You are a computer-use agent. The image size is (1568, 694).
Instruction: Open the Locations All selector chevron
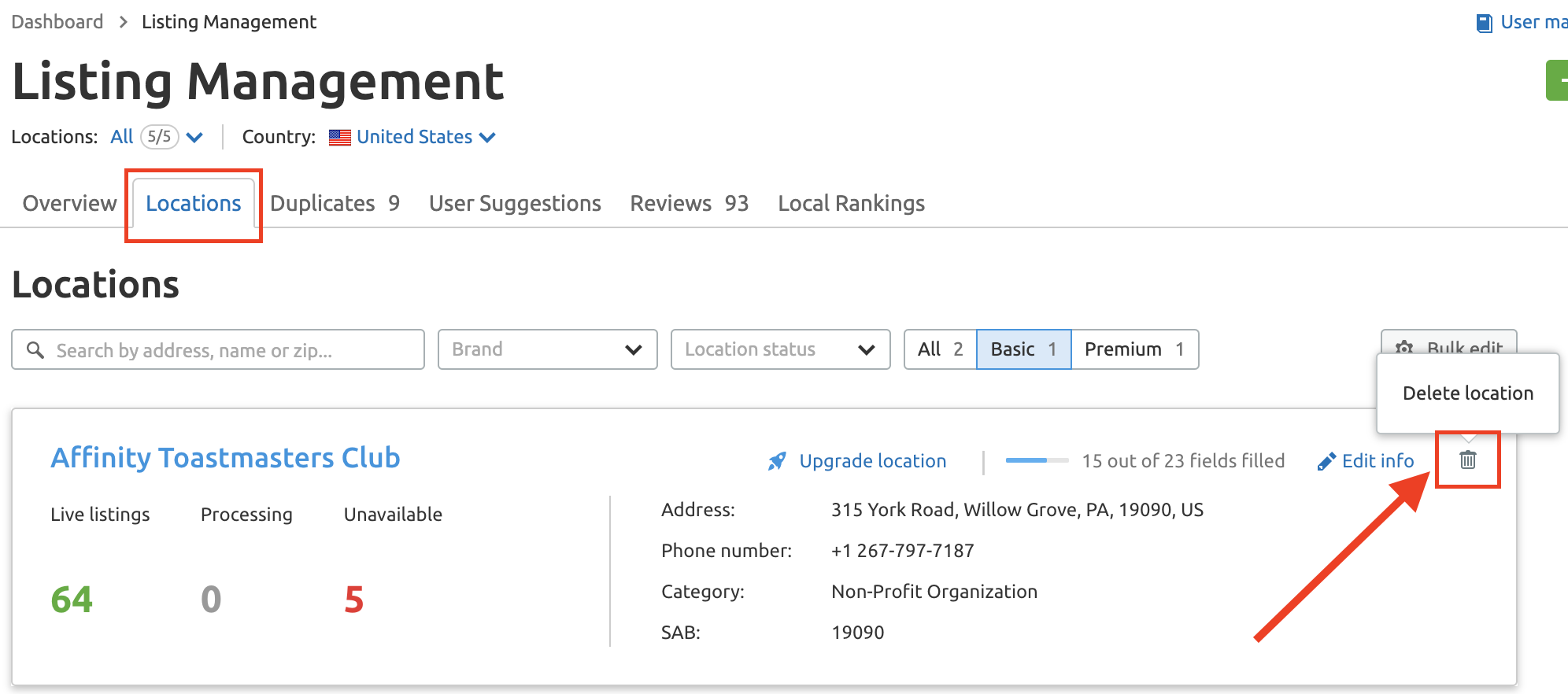coord(194,138)
